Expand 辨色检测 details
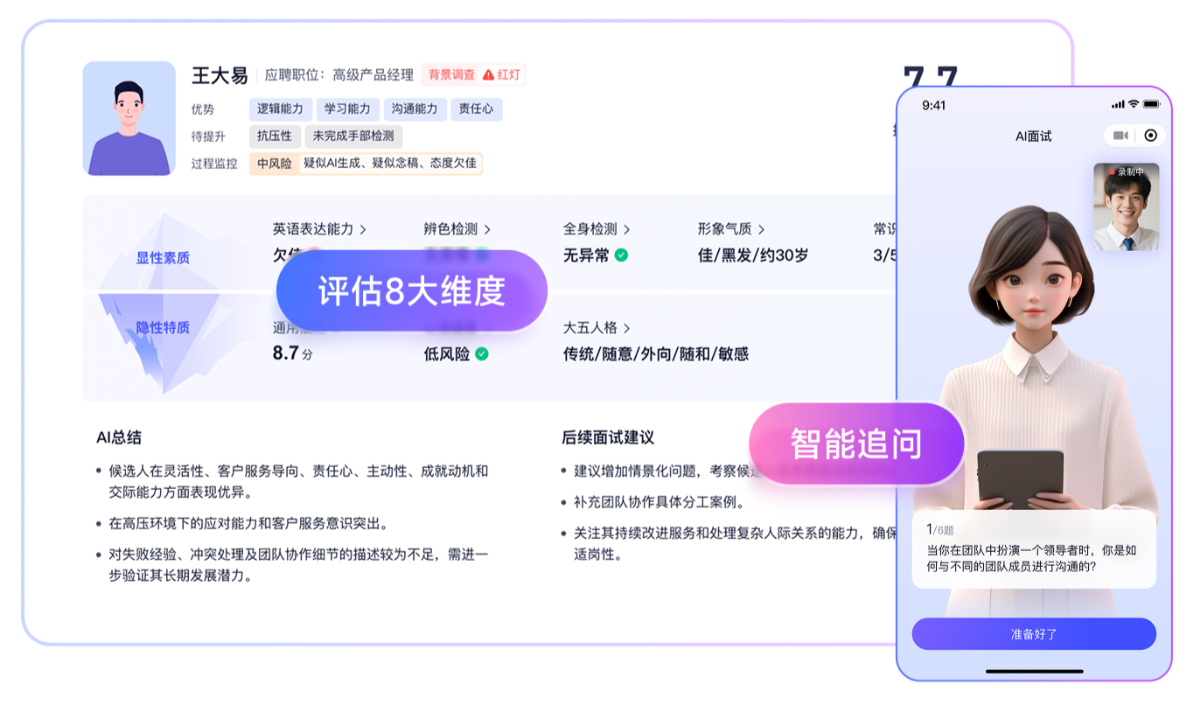This screenshot has height=702, width=1188. point(486,229)
